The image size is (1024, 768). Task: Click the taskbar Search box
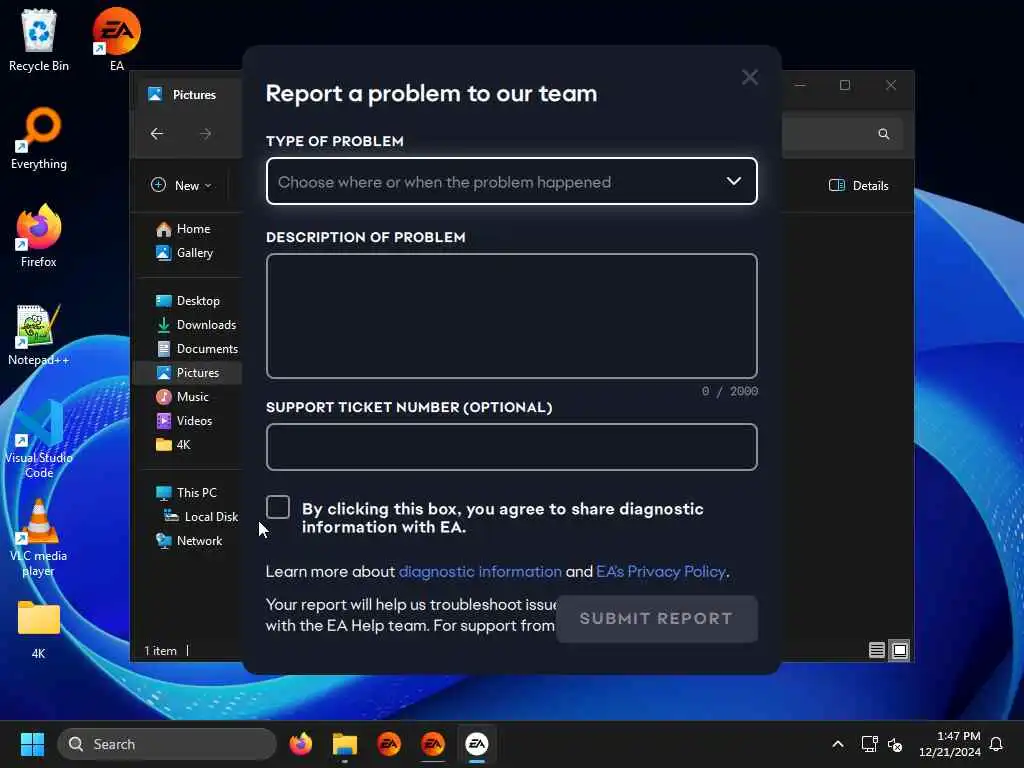[x=167, y=744]
